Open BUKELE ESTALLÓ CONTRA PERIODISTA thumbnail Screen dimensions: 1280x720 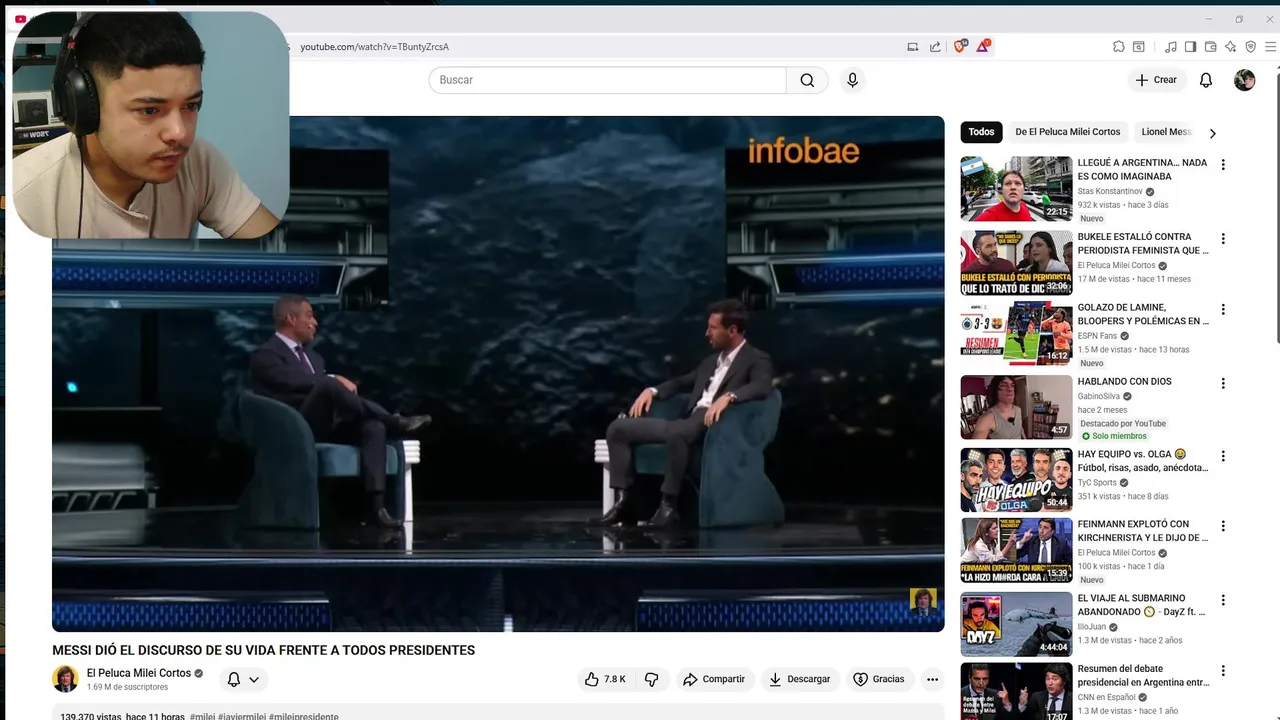click(x=1016, y=263)
